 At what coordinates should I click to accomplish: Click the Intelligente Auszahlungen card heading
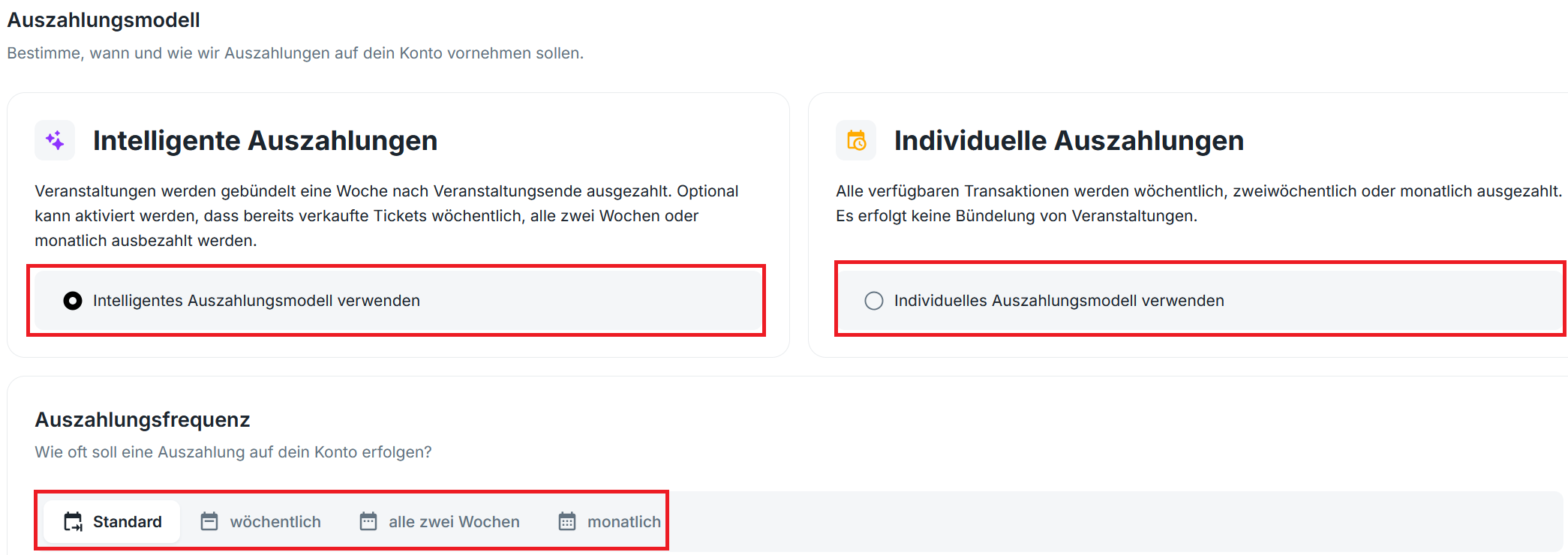(265, 140)
